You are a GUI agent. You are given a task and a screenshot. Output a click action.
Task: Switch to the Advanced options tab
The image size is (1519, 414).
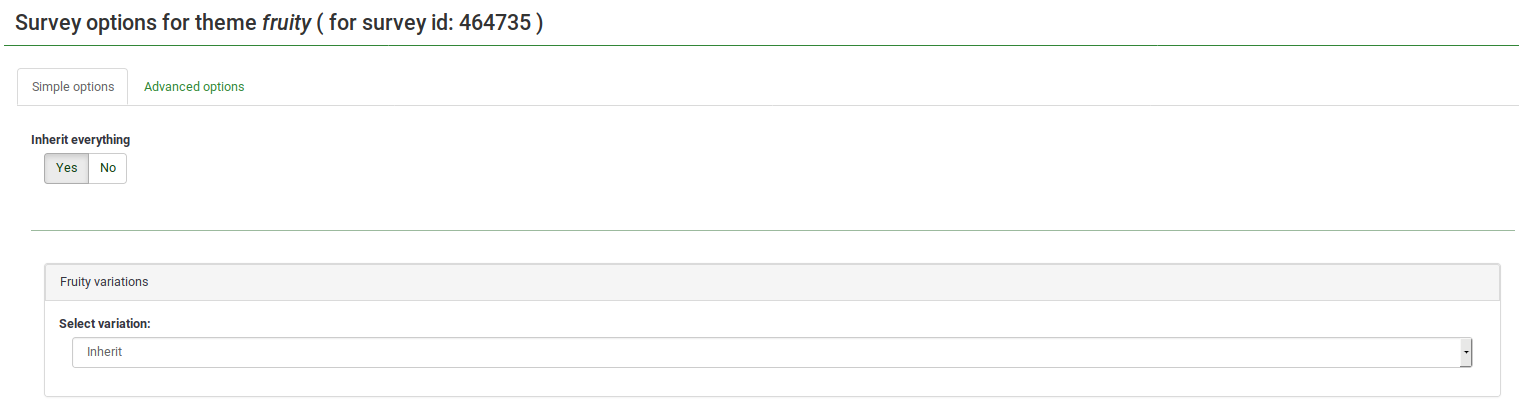pos(194,87)
